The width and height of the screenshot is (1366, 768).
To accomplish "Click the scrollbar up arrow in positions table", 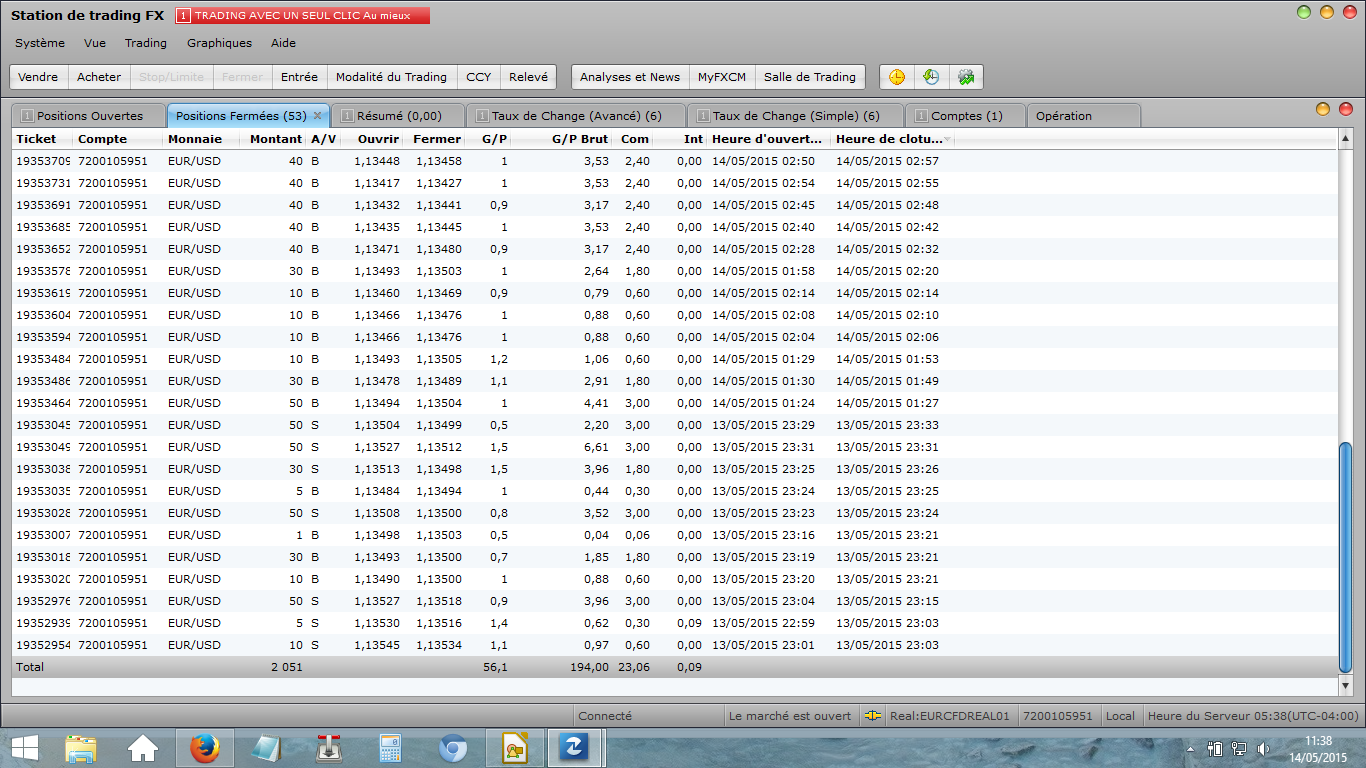I will click(x=1345, y=138).
